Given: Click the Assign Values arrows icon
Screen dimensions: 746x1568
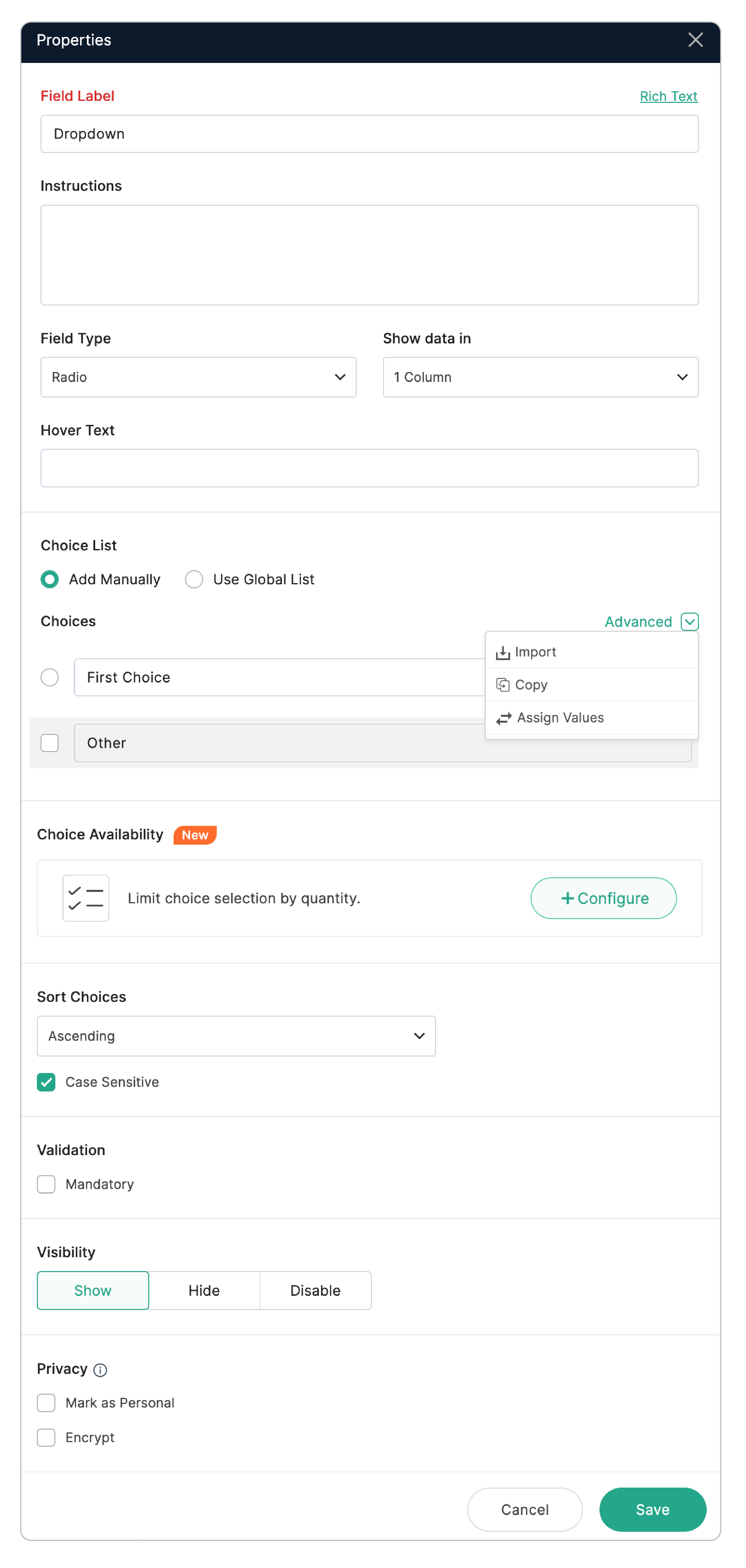Looking at the screenshot, I should coord(504,718).
